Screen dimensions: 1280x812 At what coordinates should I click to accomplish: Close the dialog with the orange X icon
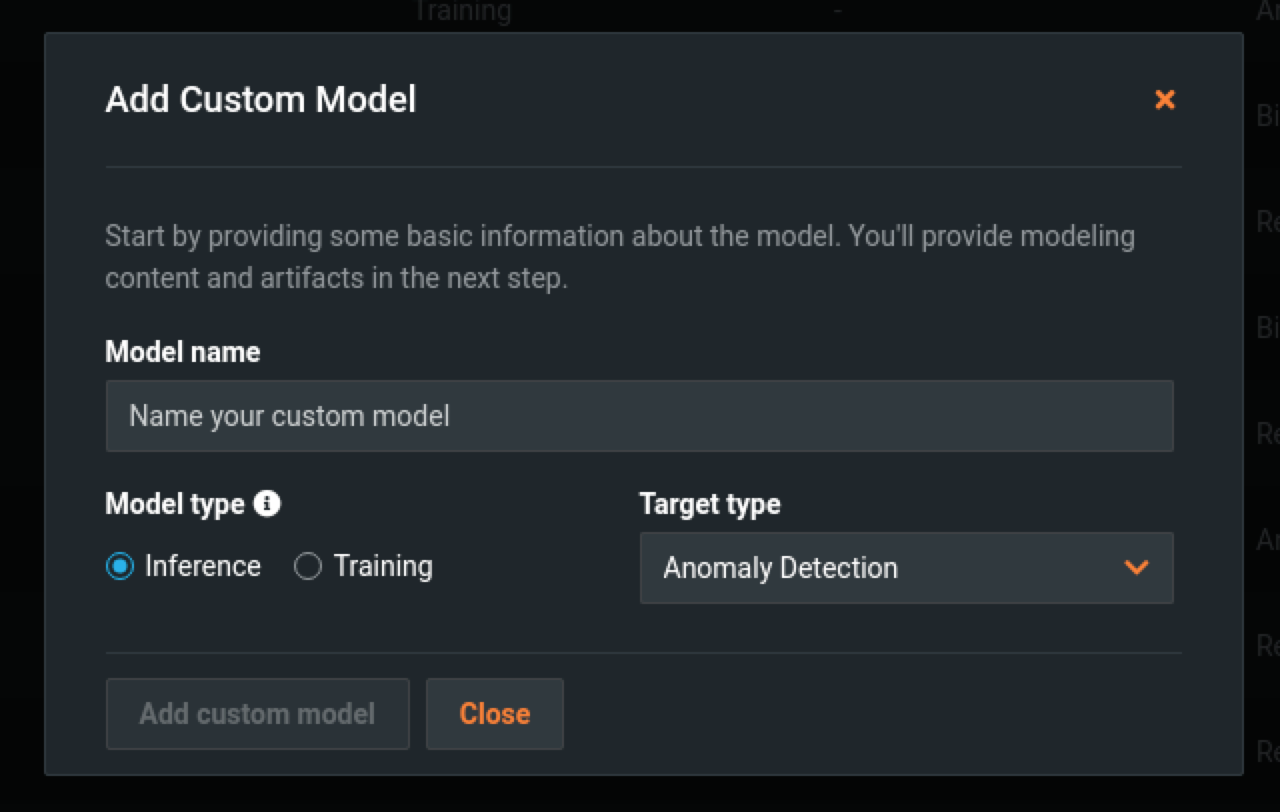(x=1164, y=100)
